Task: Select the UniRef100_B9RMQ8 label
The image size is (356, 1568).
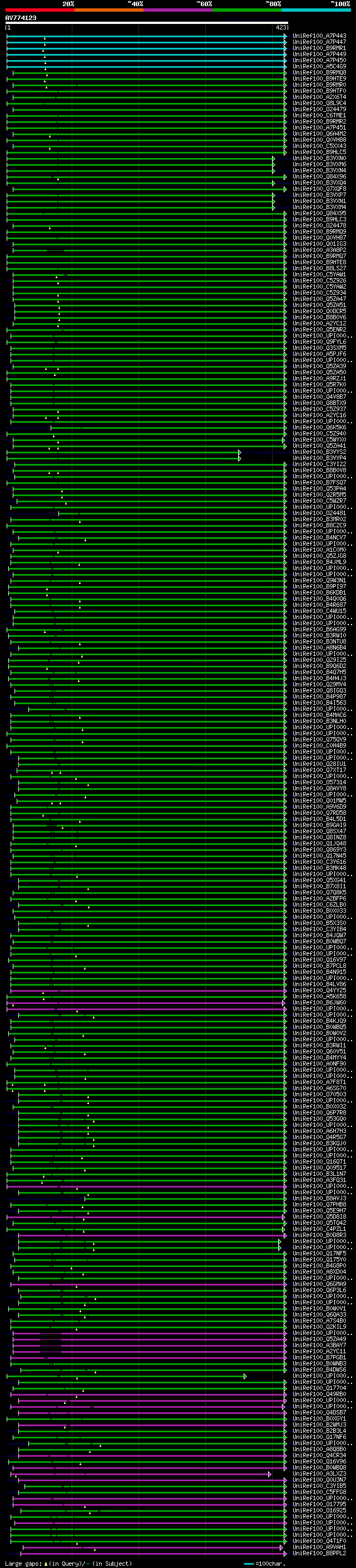Action: coord(319,72)
